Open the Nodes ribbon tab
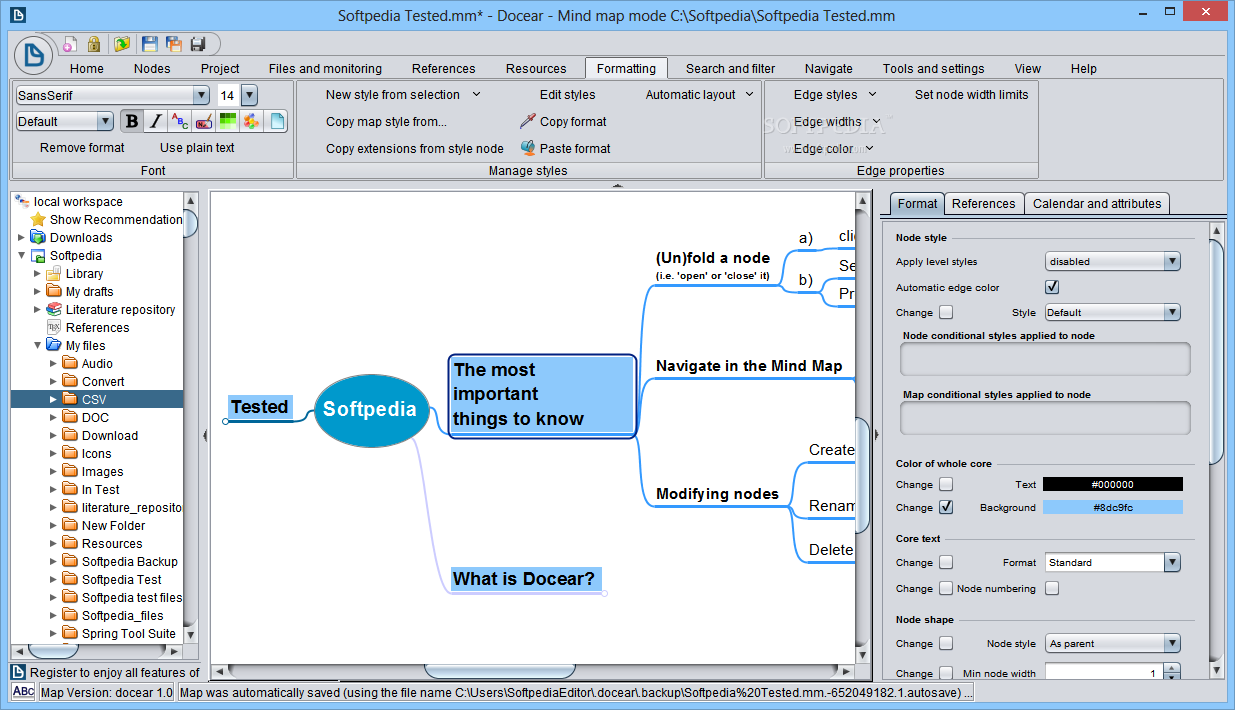 (x=152, y=68)
